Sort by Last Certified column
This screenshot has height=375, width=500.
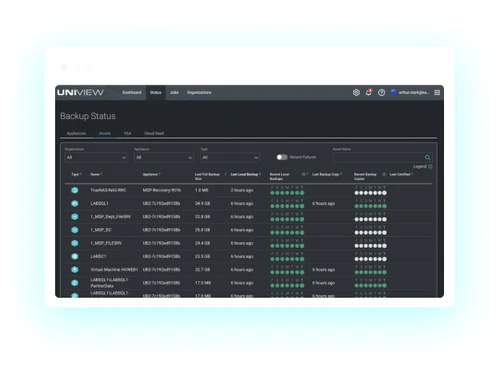[401, 174]
